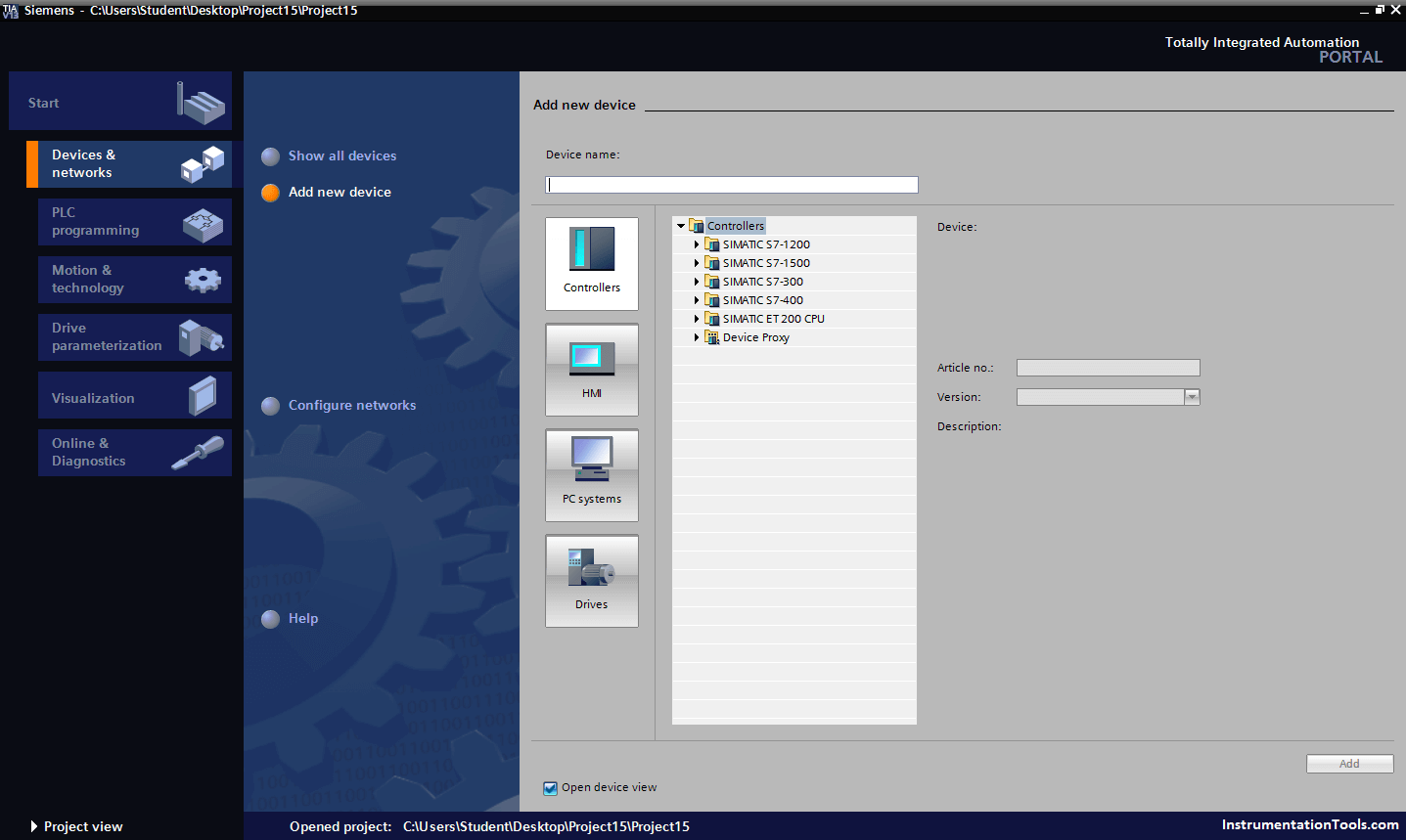Select the HMI device category button
Screen dimensions: 1406x840
coord(592,370)
